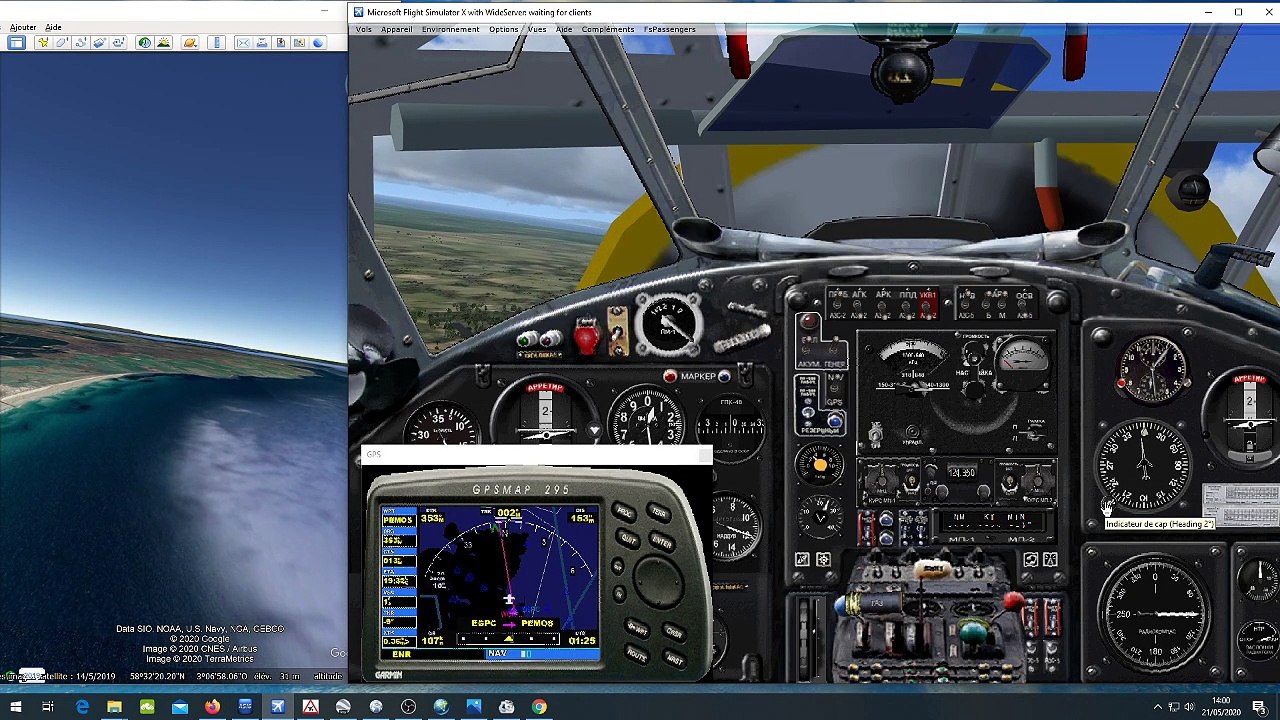This screenshot has width=1280, height=720.
Task: Open Microsoft Edge from the taskbar
Action: coord(82,707)
